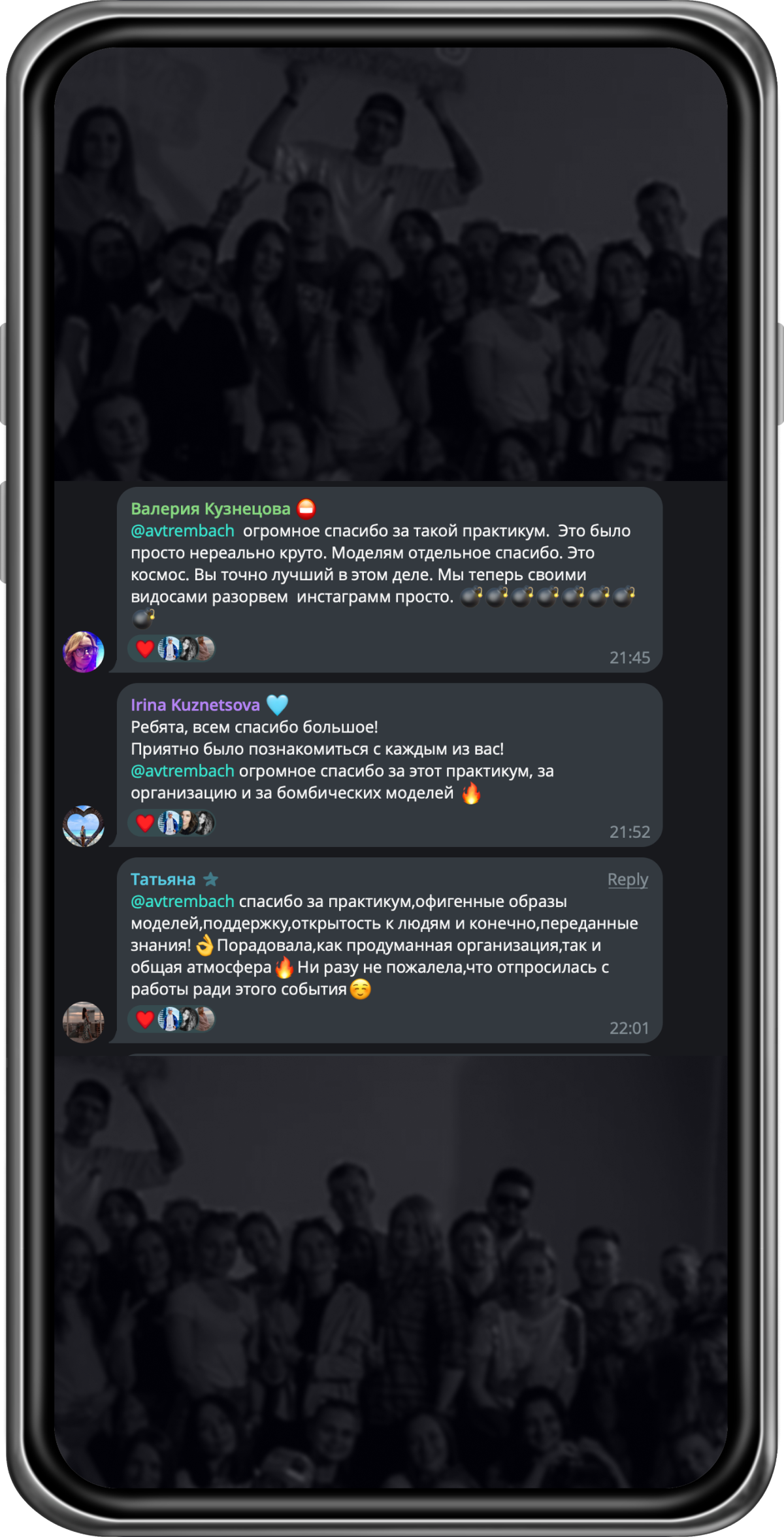Open Татьяна's profile avatar
Viewport: 784px width, 1537px height.
(84, 1022)
